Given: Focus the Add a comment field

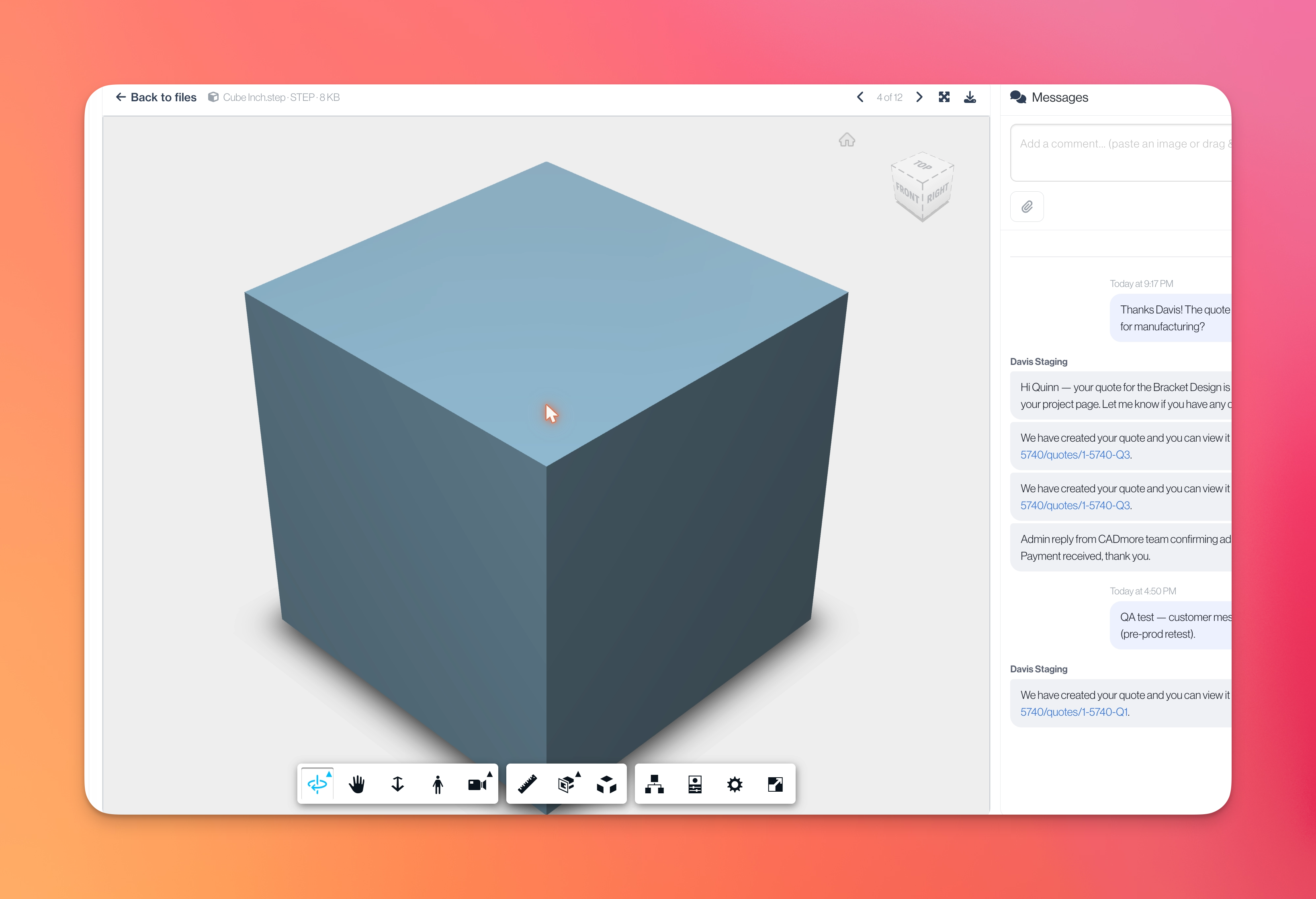Looking at the screenshot, I should click(1121, 152).
